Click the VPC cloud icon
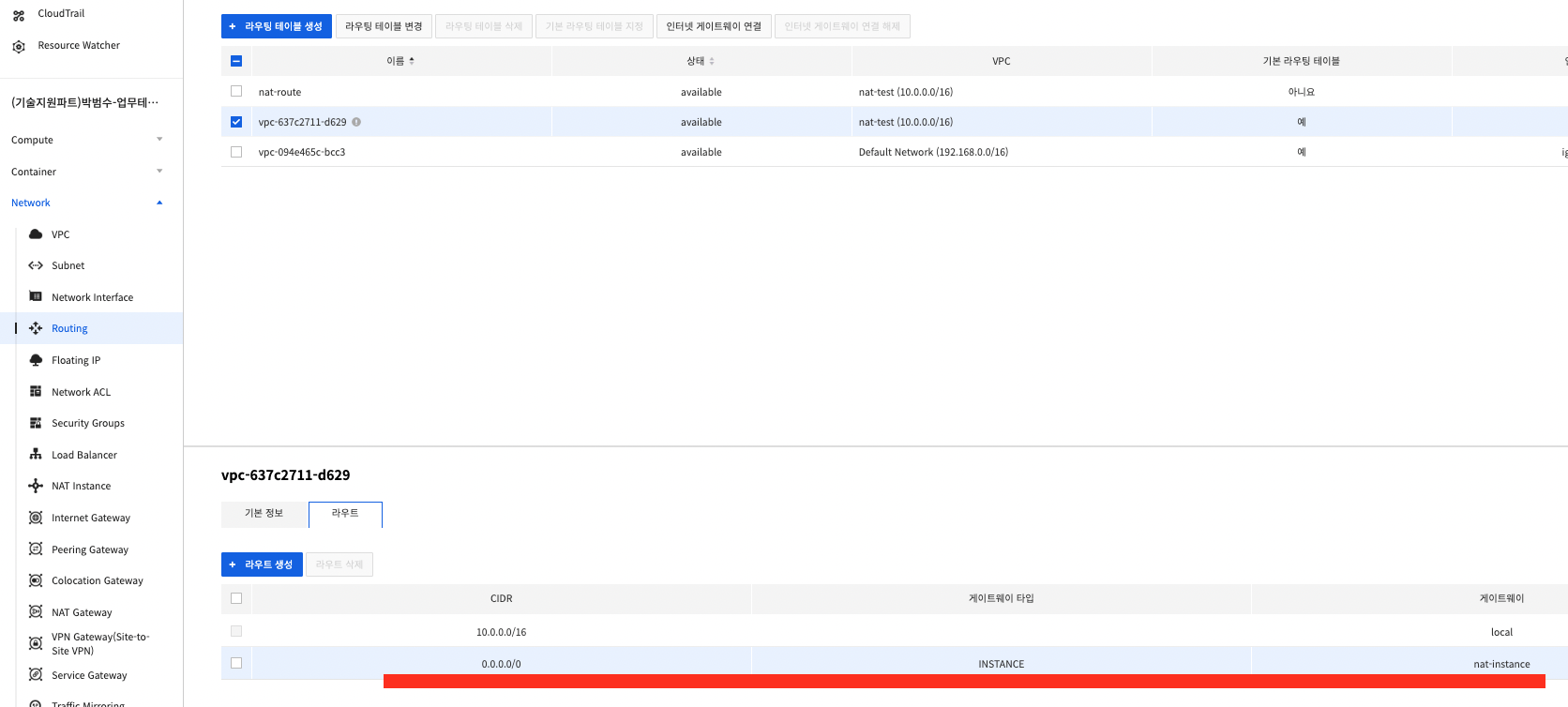Image resolution: width=1568 pixels, height=707 pixels. (36, 234)
